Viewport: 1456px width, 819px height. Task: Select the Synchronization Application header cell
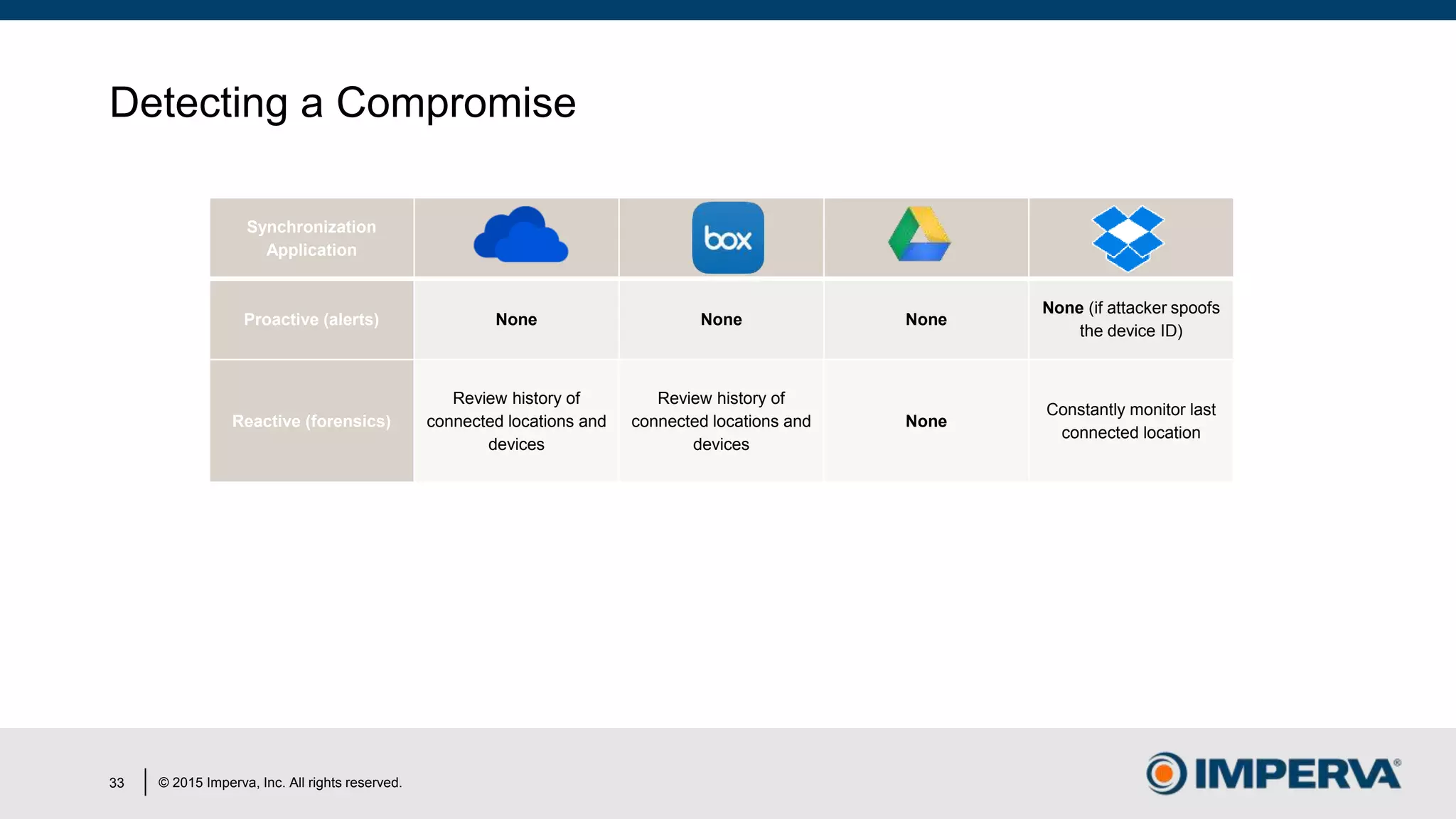(x=311, y=238)
